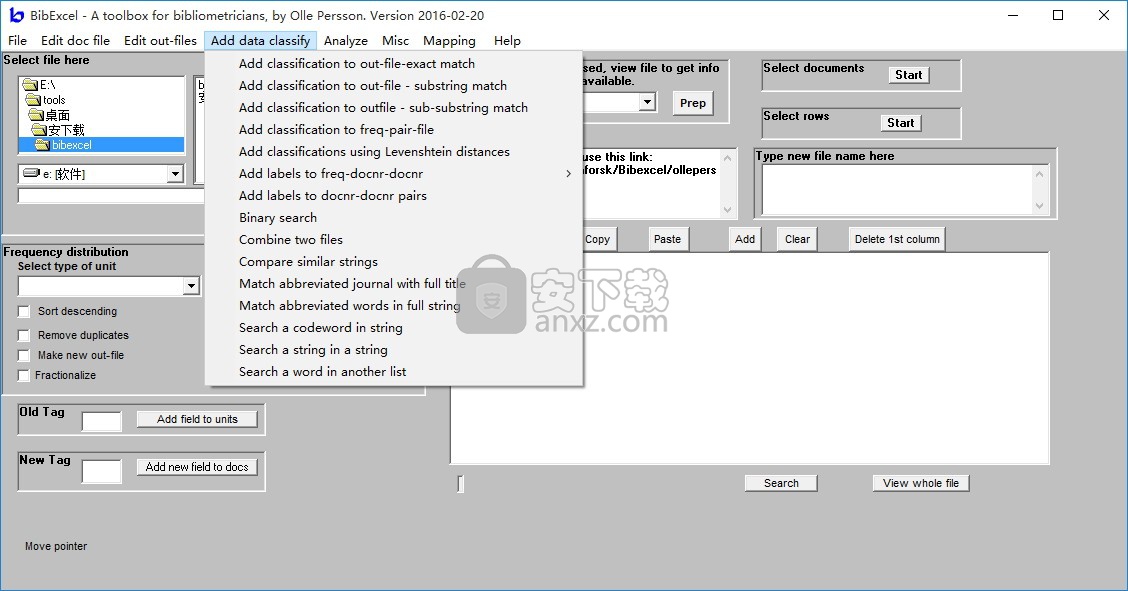The height and width of the screenshot is (591, 1128).
Task: Click Add new field to docs button
Action: click(x=197, y=467)
